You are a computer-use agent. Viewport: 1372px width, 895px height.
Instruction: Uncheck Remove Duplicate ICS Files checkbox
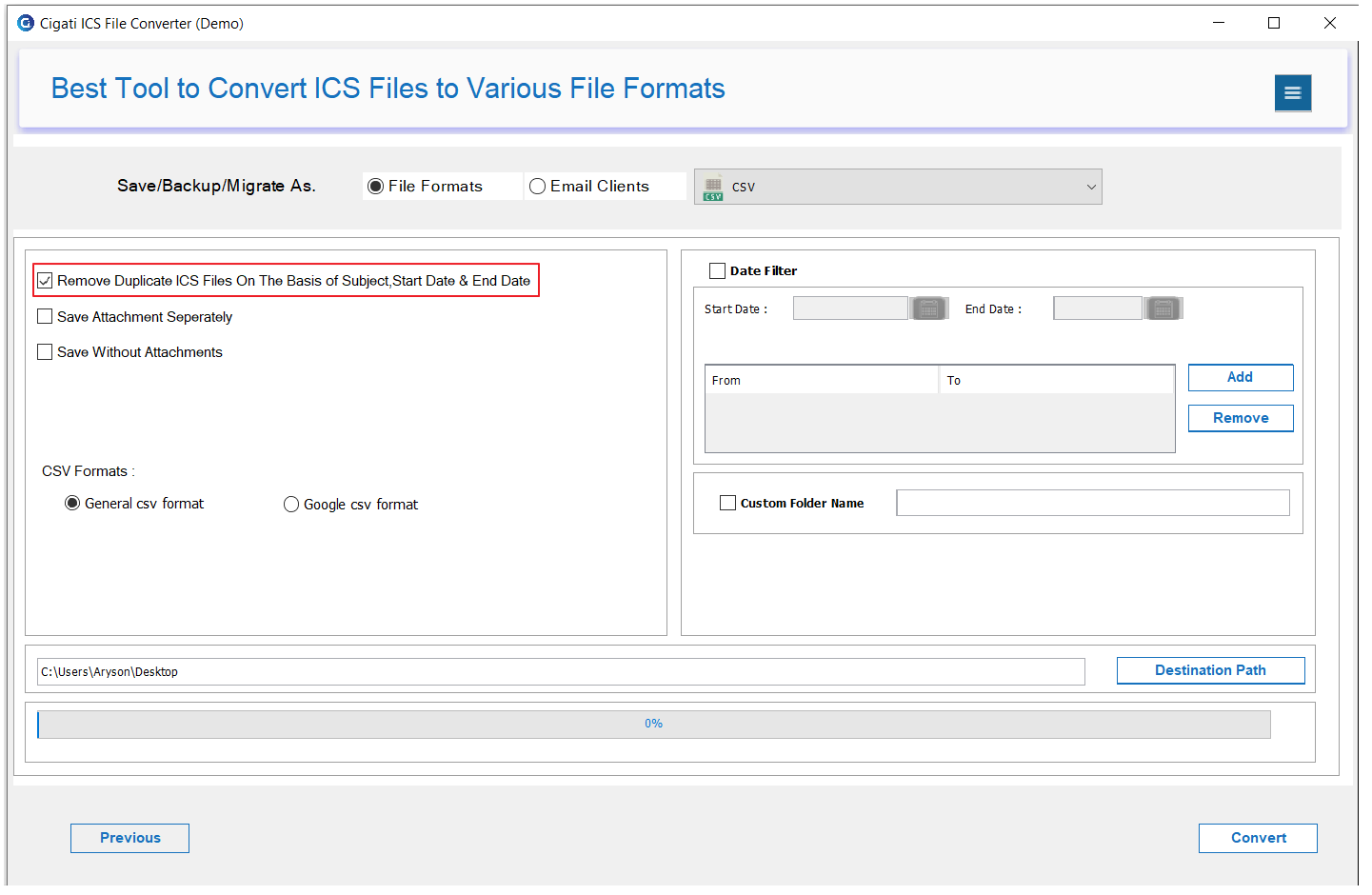click(45, 280)
